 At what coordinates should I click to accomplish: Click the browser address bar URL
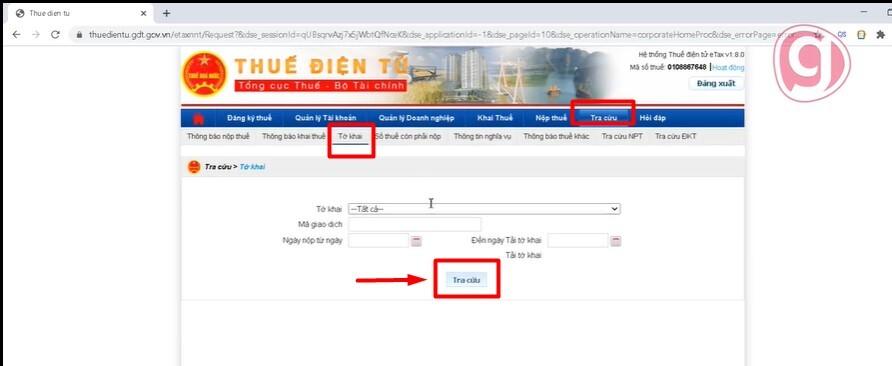click(444, 35)
